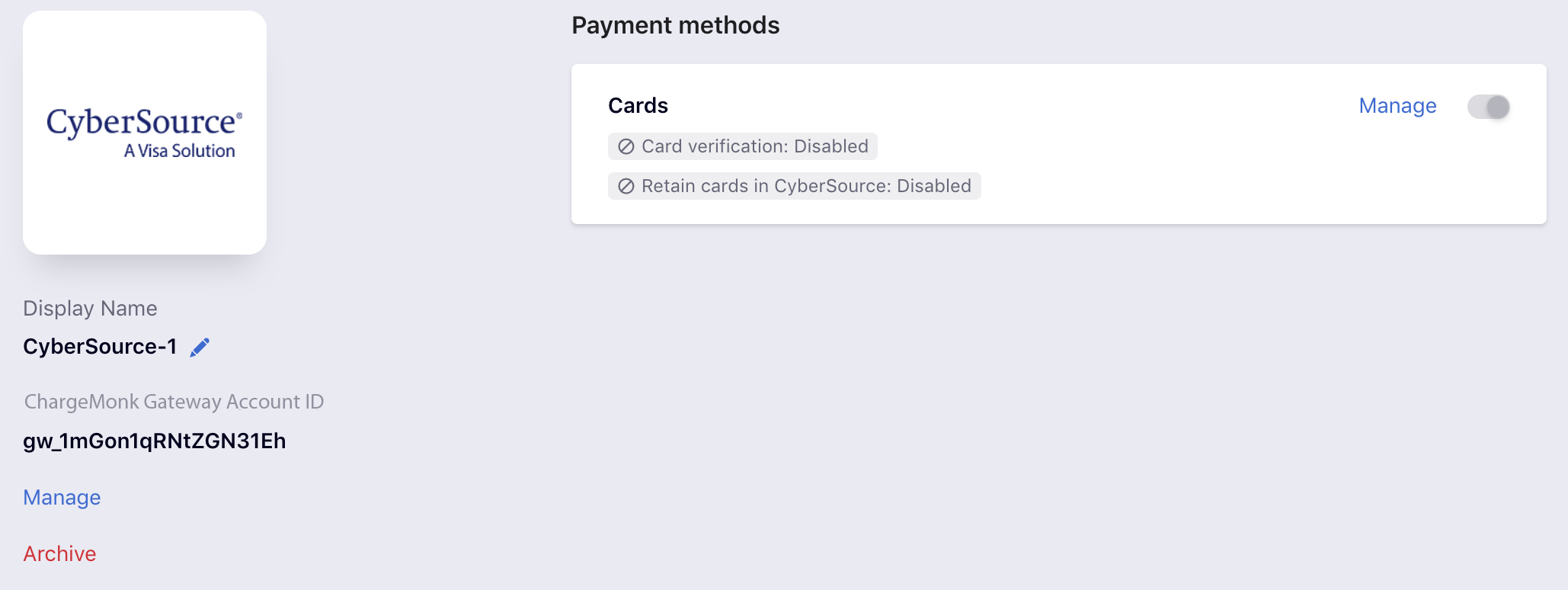Click the Display Name label
The height and width of the screenshot is (590, 1568).
(90, 309)
